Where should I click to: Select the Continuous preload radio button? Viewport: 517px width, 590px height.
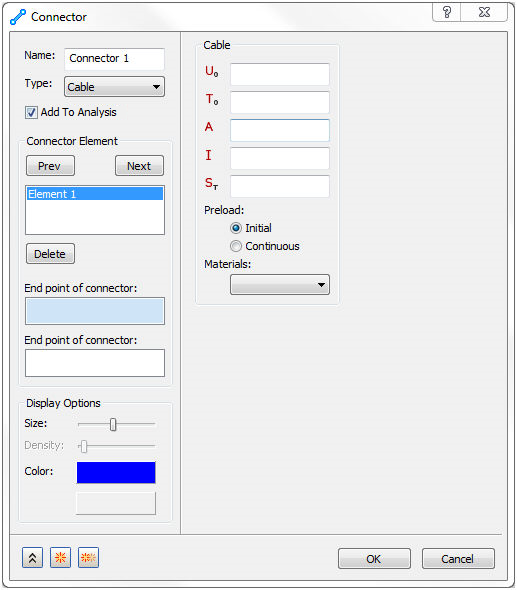[x=236, y=246]
